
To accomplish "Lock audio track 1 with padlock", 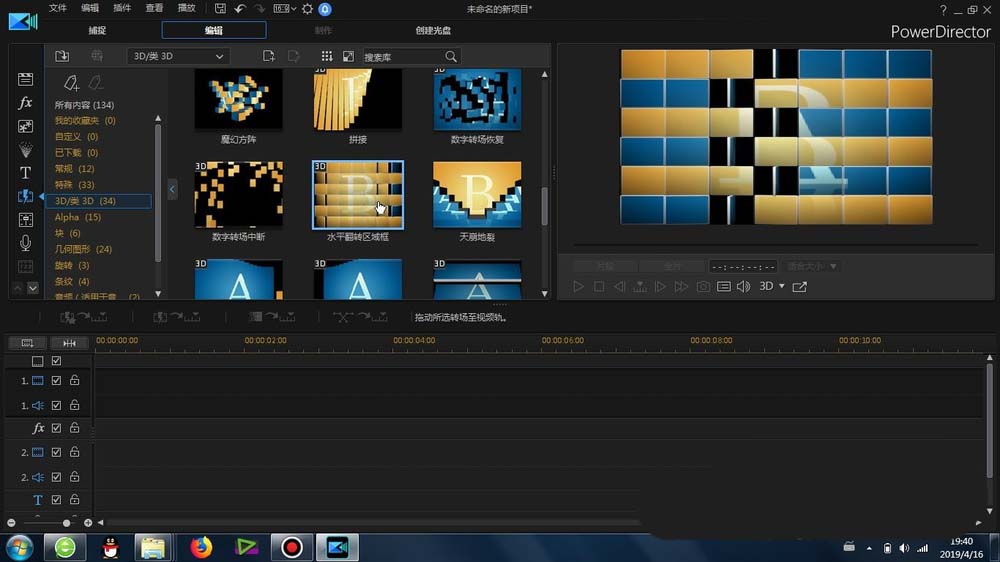I will 74,405.
